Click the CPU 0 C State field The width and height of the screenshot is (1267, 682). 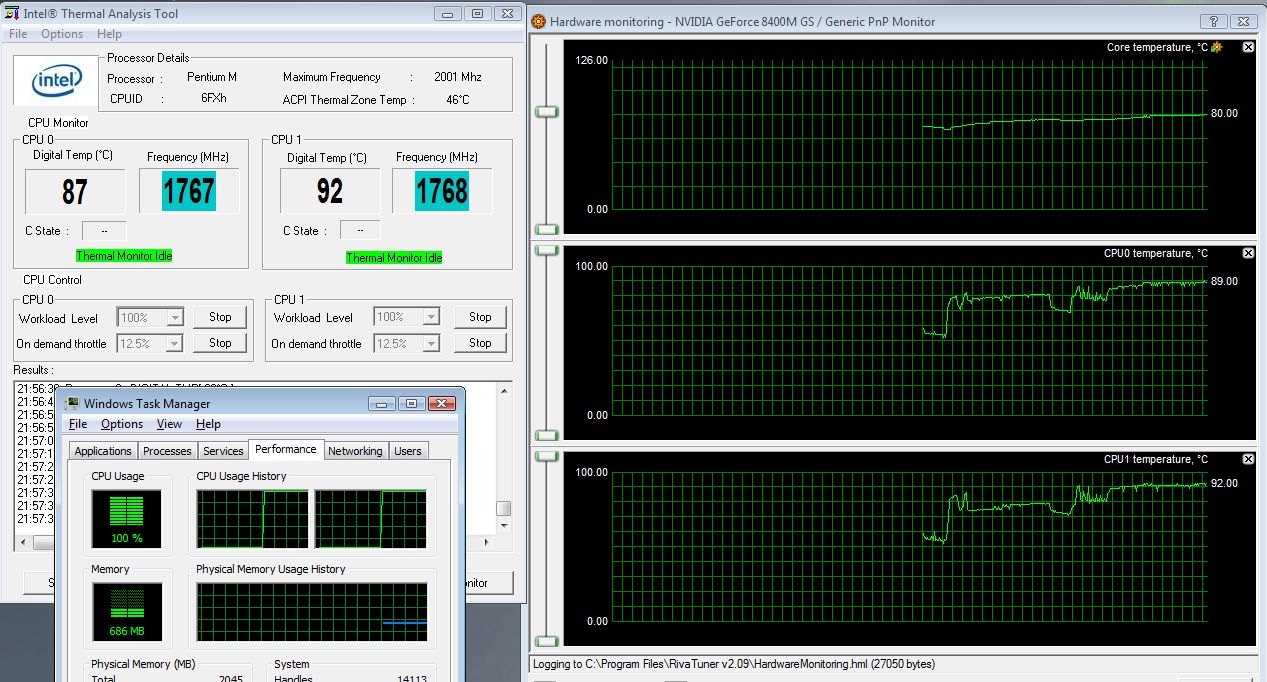coord(104,231)
